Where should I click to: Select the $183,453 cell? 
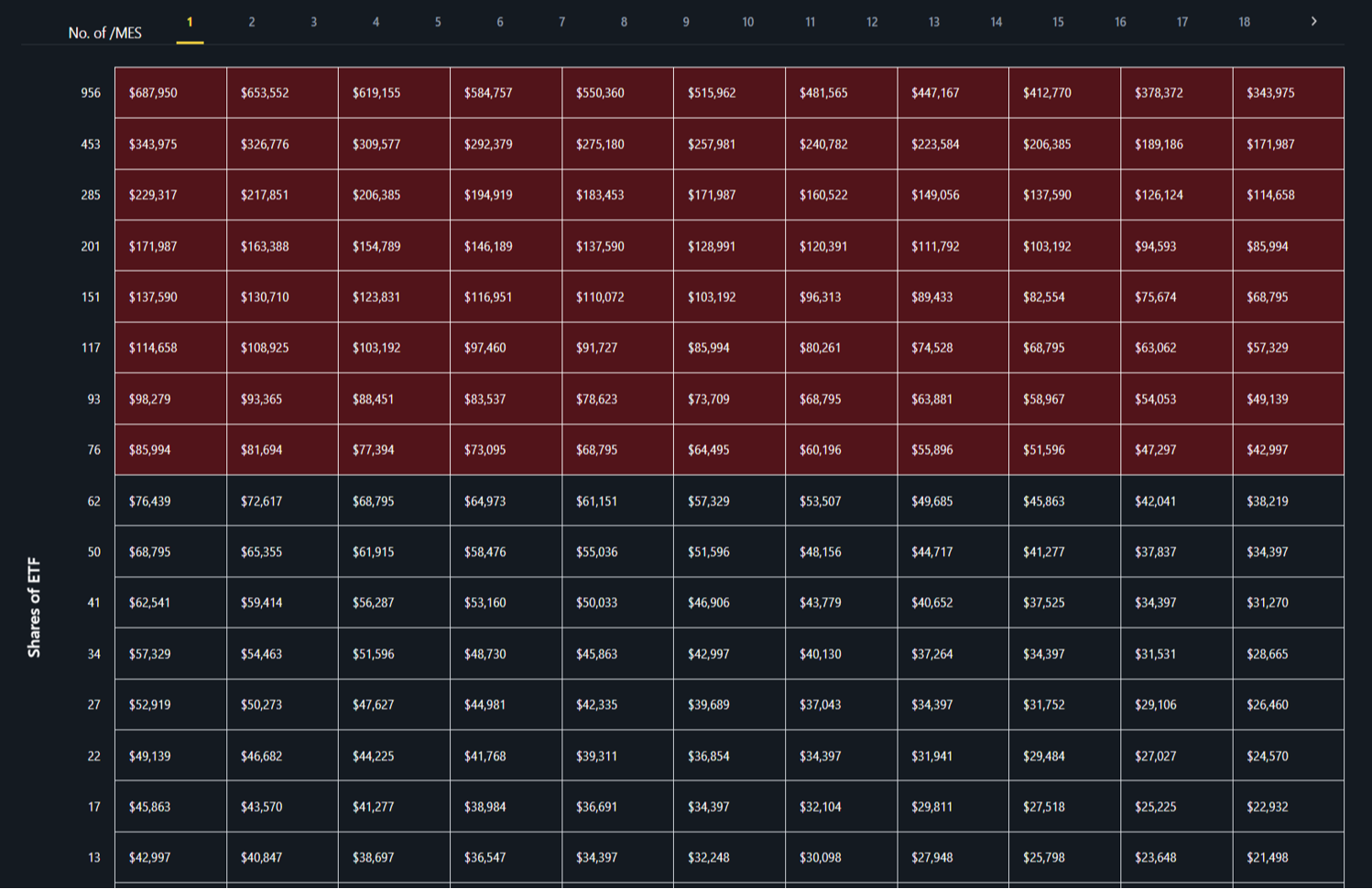coord(617,195)
